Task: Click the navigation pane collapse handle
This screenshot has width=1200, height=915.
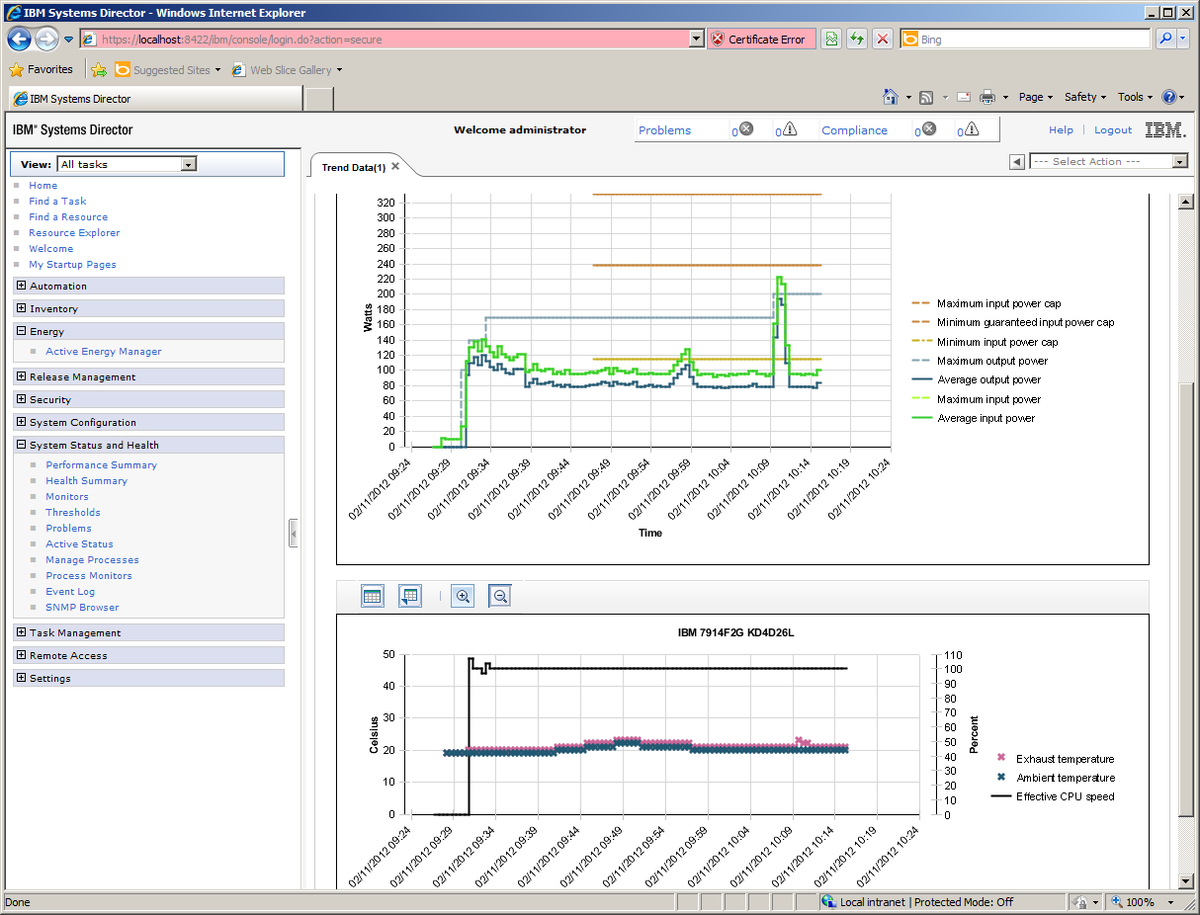Action: pyautogui.click(x=293, y=533)
